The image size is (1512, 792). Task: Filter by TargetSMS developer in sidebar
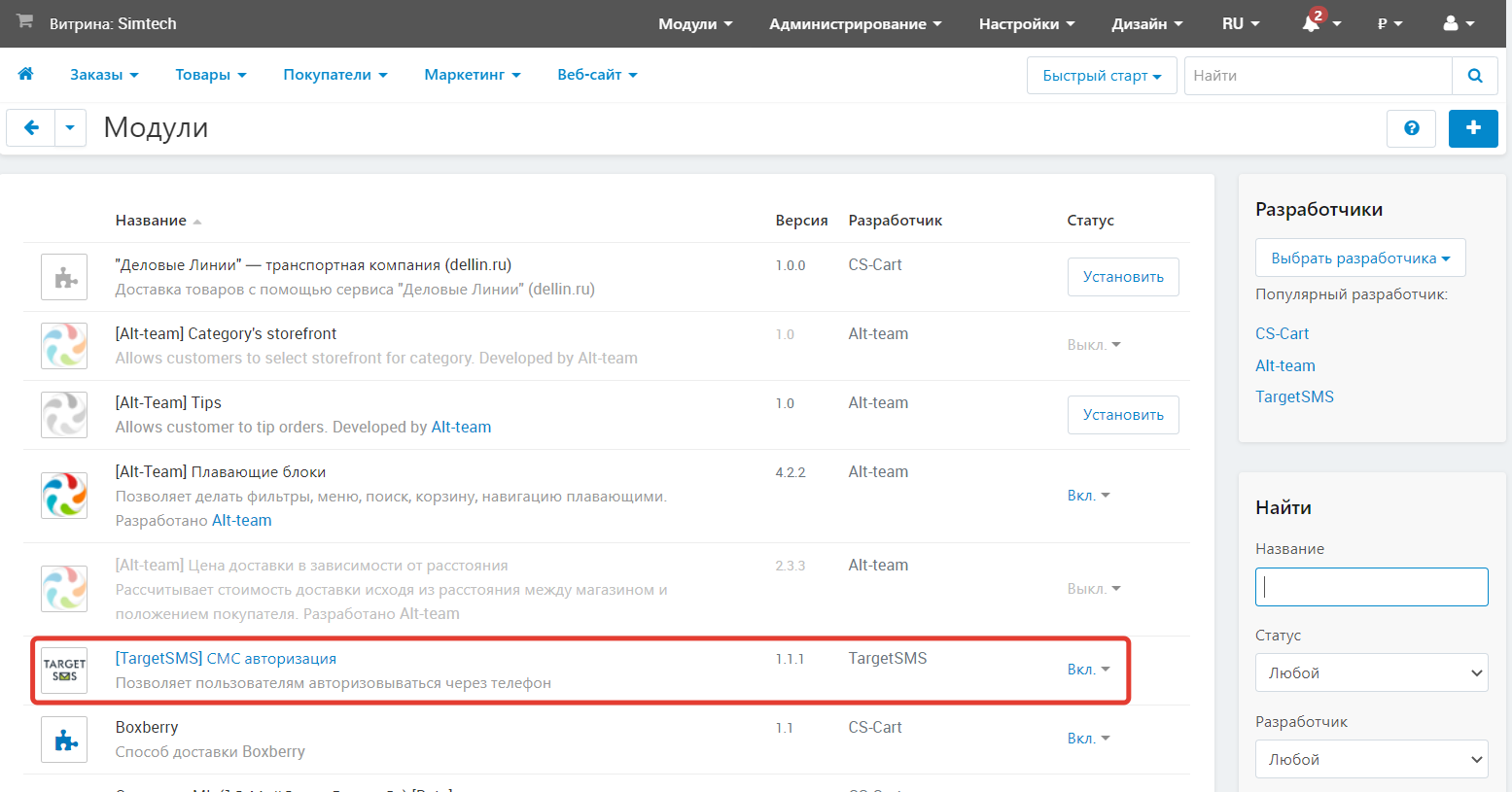click(1294, 396)
